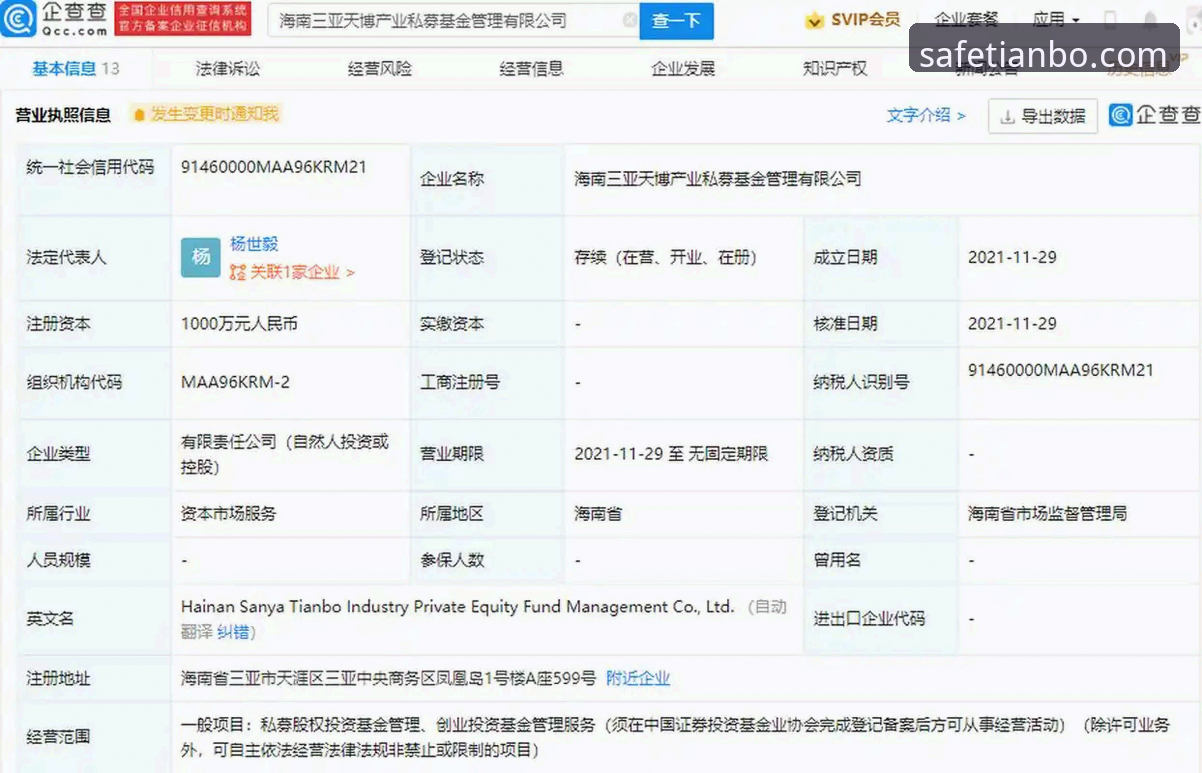Click the 登记机关 value 海南省市场监督管理局
Viewport: 1202px width, 773px height.
click(x=1048, y=514)
